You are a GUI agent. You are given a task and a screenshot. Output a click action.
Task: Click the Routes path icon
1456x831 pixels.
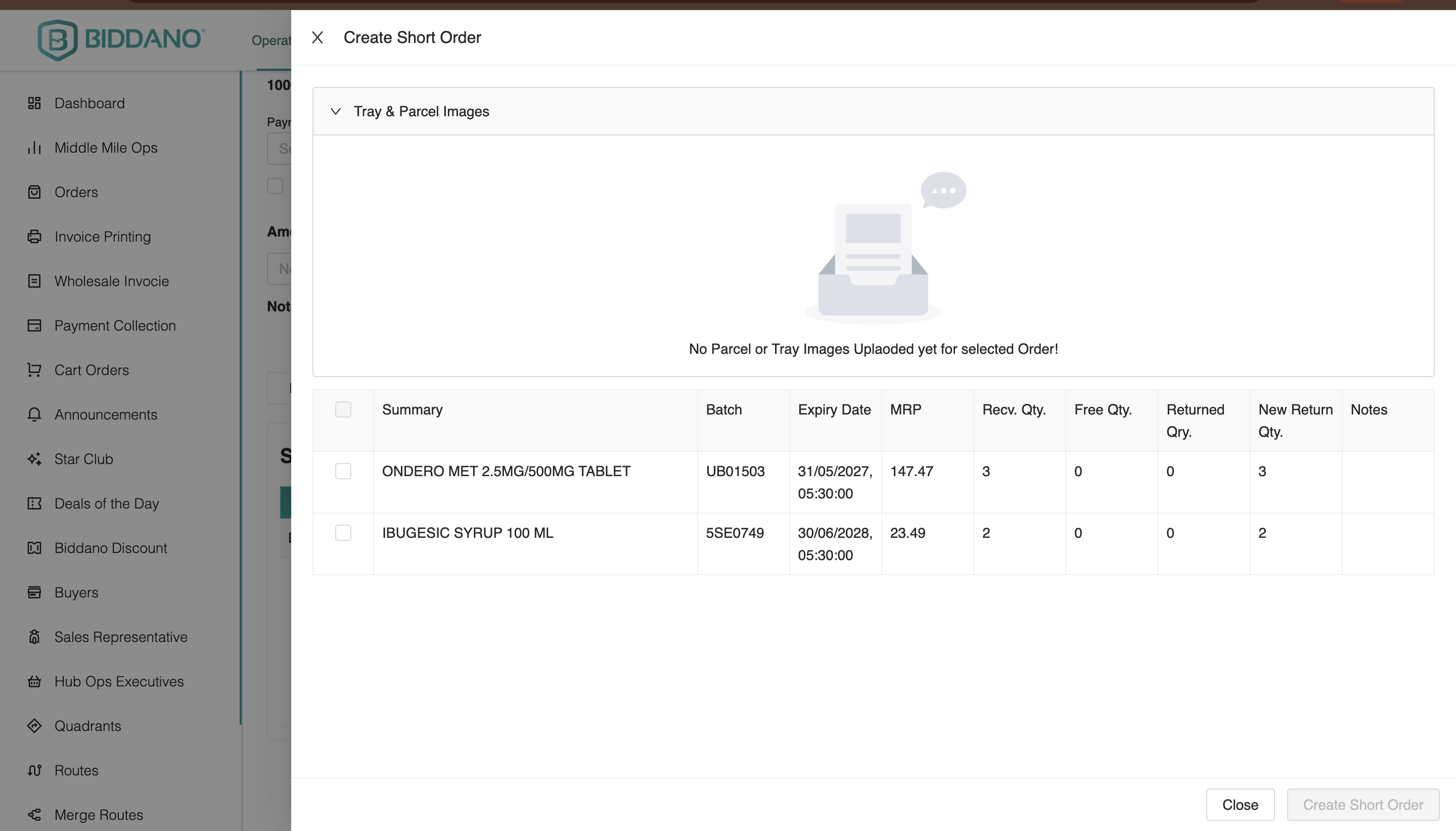[x=34, y=771]
